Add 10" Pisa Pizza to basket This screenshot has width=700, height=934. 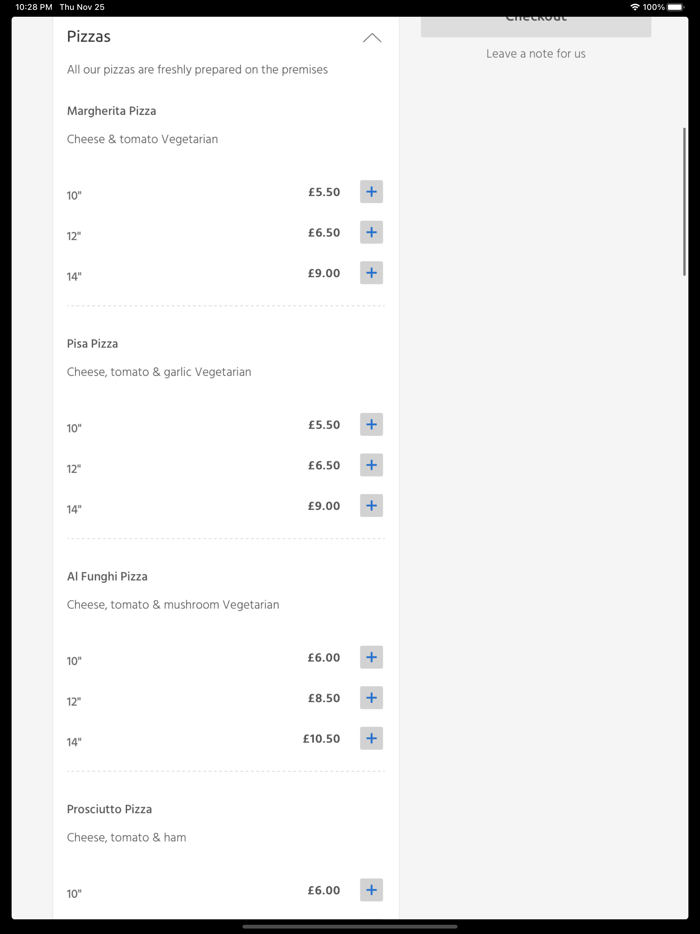tap(371, 425)
